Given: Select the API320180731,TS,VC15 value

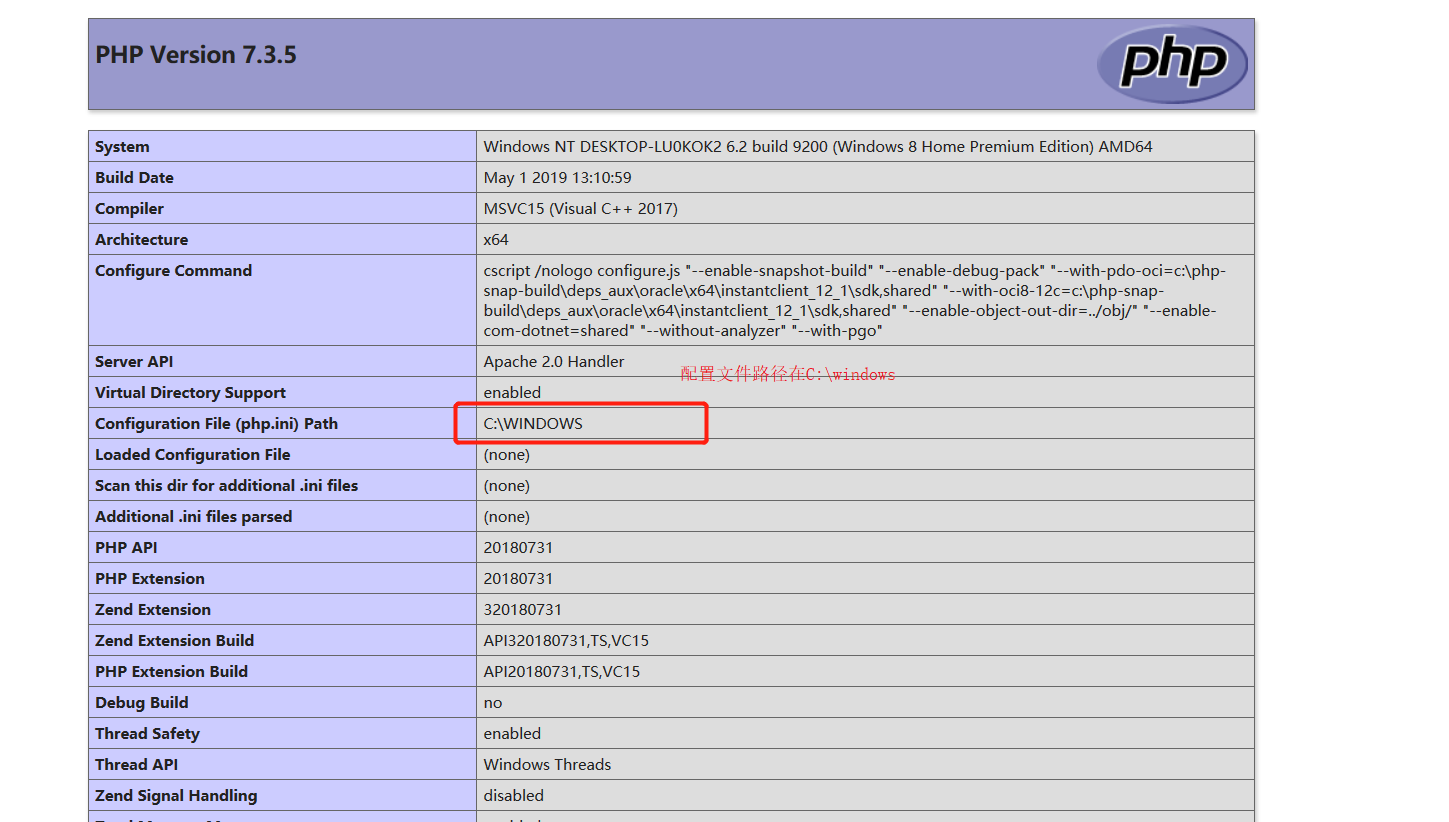Looking at the screenshot, I should coord(566,641).
